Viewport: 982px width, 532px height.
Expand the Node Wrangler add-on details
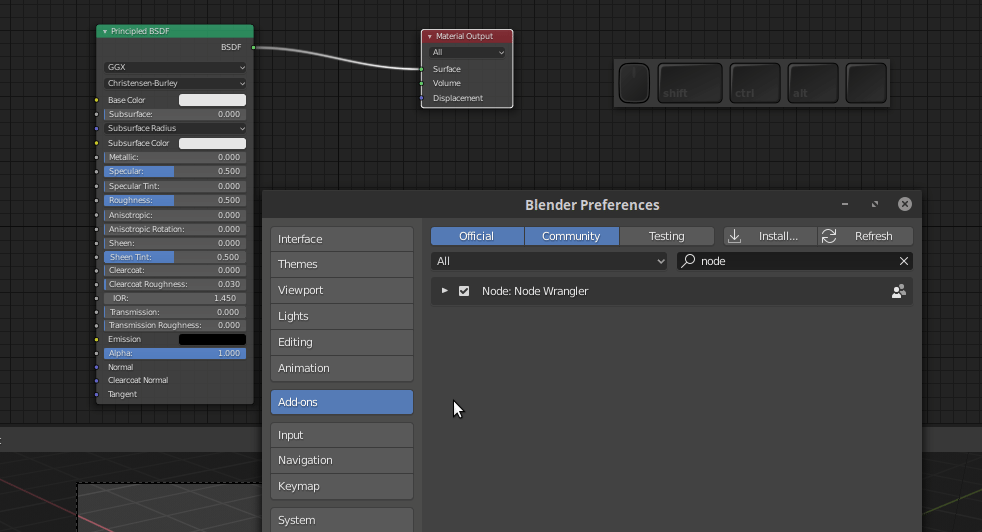click(445, 291)
